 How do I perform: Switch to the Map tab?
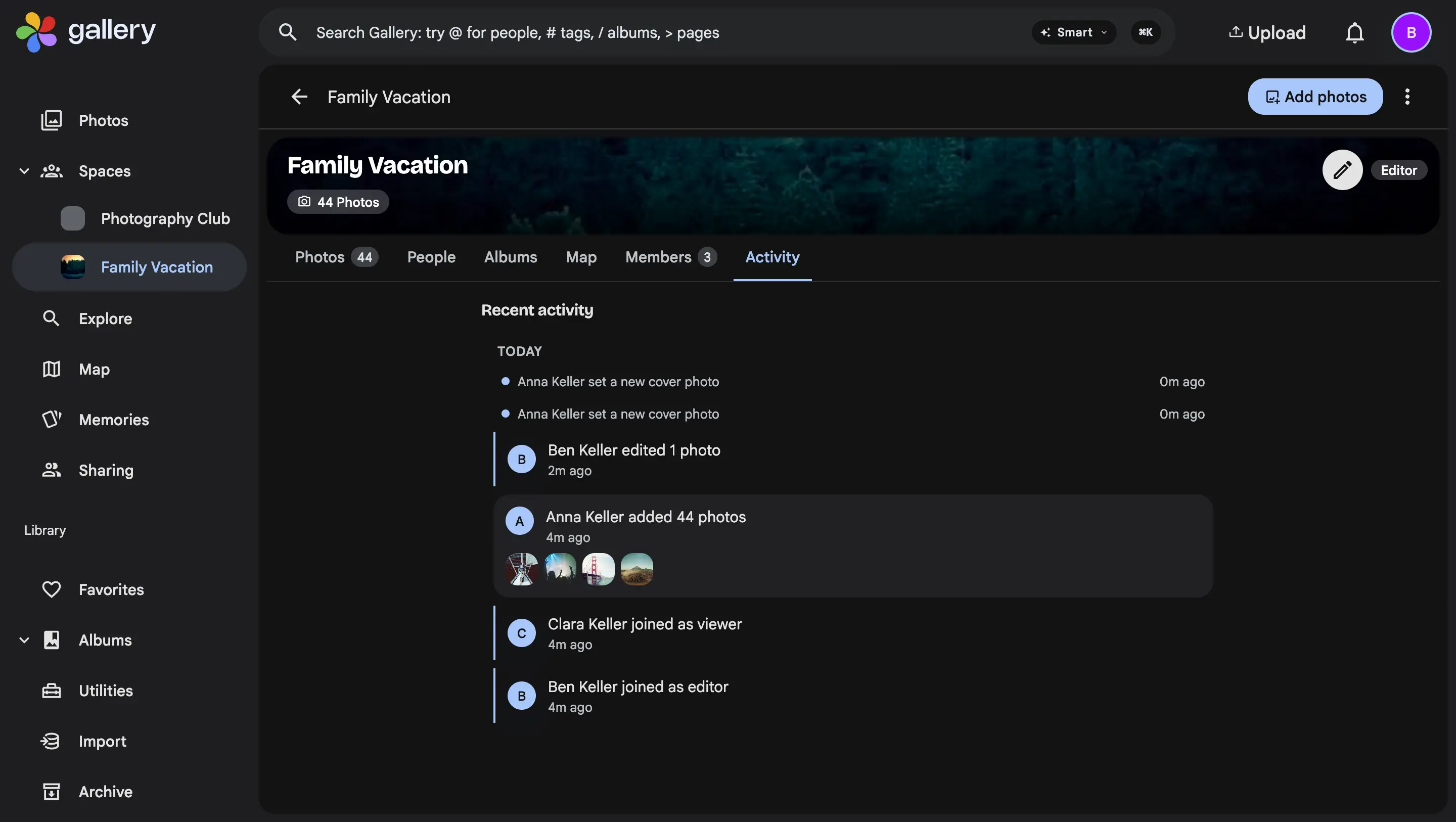coord(581,257)
